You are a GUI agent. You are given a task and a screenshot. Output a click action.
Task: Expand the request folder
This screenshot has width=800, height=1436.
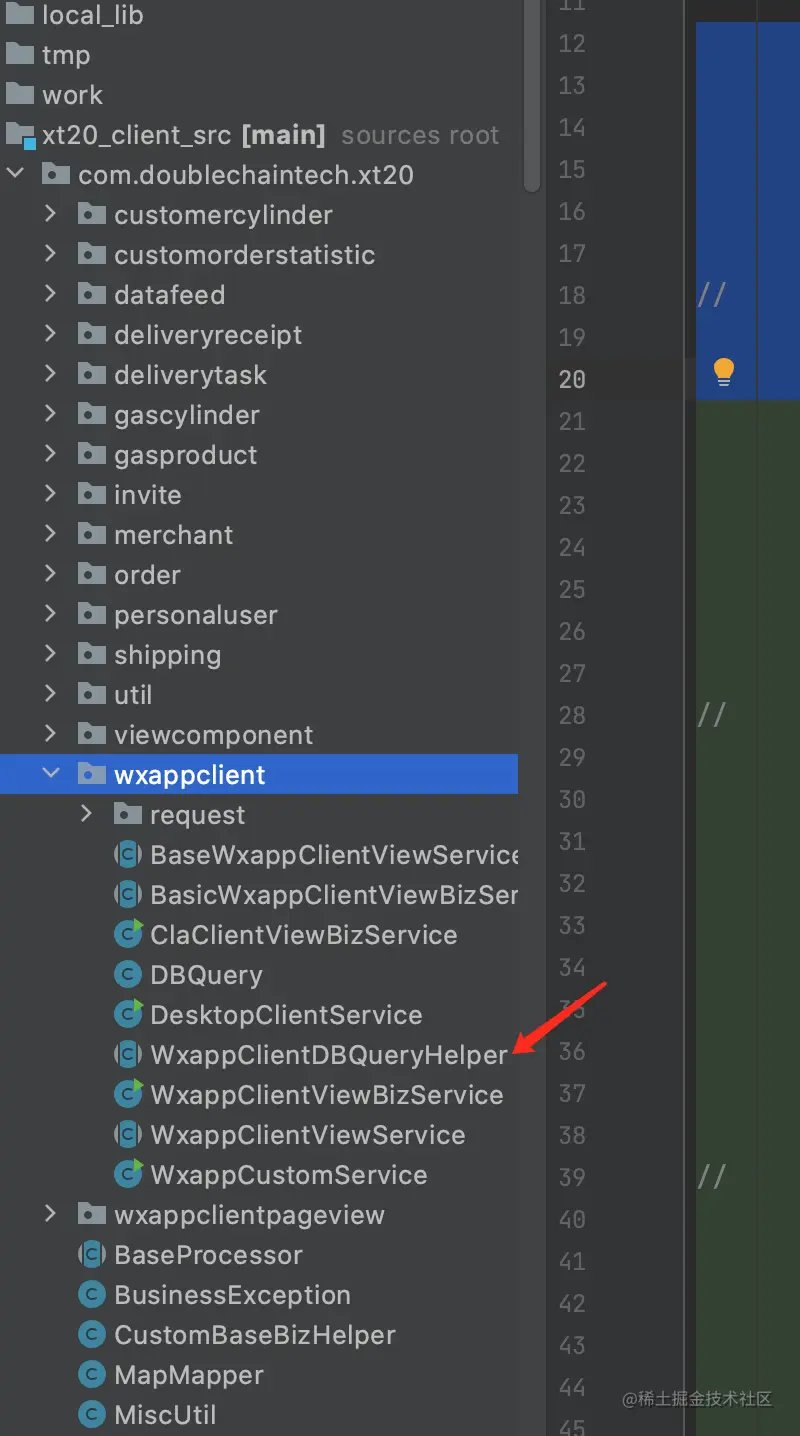[x=87, y=815]
